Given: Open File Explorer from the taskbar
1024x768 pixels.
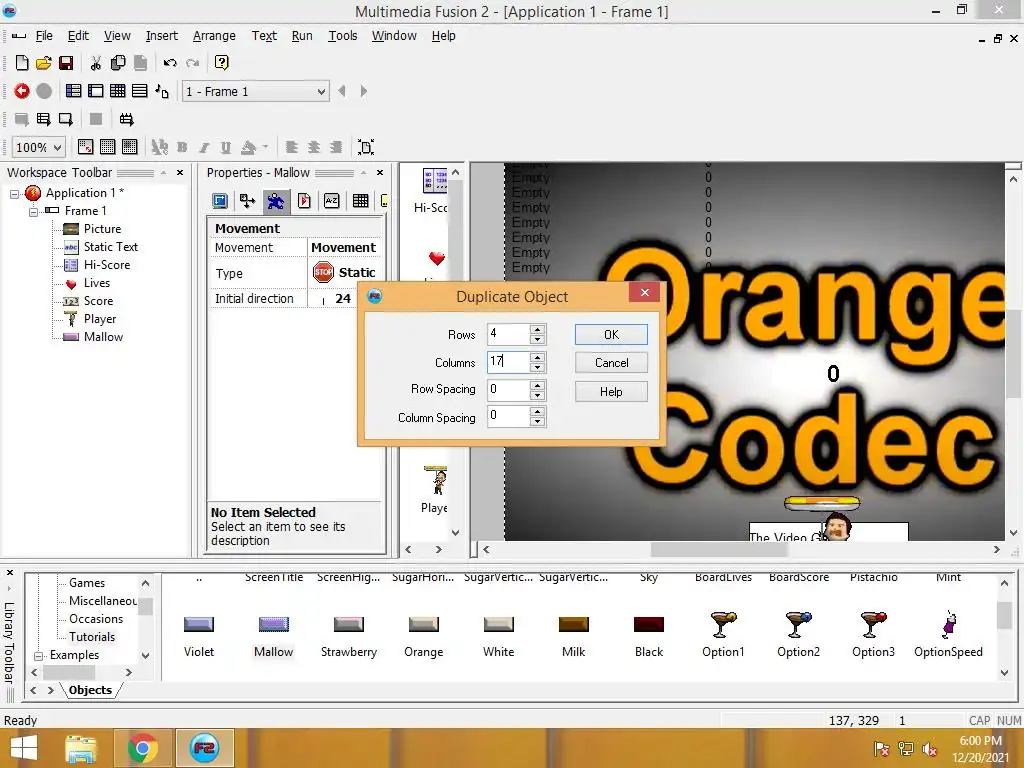Looking at the screenshot, I should click(x=80, y=748).
